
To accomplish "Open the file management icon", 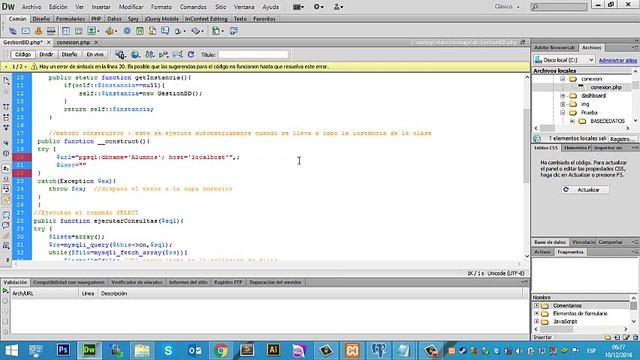I will pyautogui.click(x=150, y=54).
